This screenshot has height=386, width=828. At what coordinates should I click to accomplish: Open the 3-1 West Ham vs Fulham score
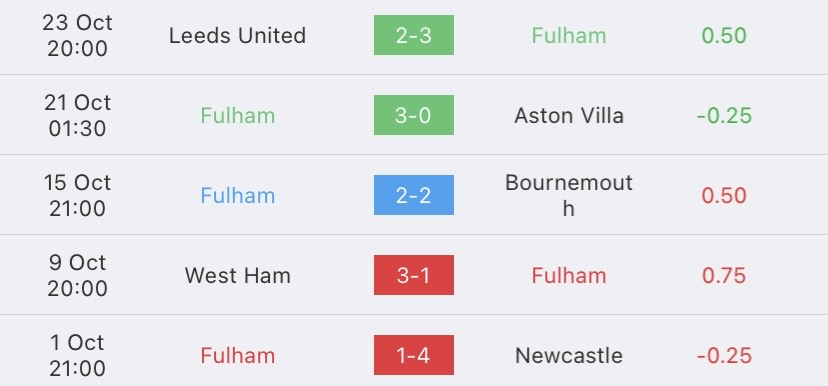click(413, 275)
